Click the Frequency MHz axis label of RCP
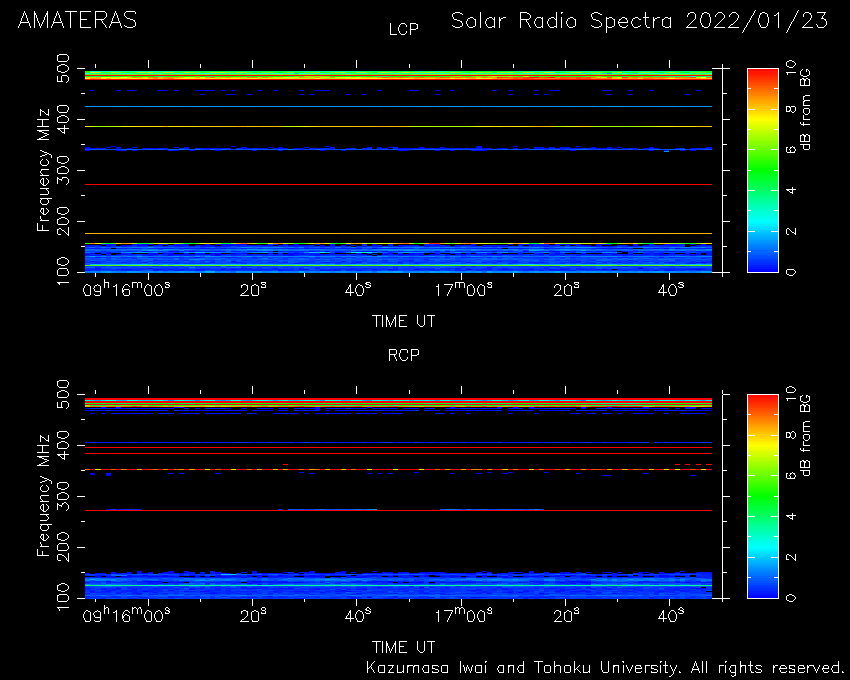The image size is (850, 680). click(x=43, y=496)
